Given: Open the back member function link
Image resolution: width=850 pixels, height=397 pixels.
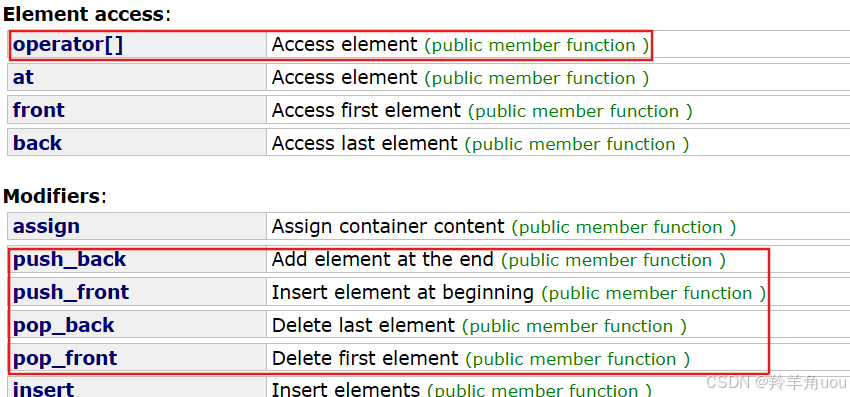Looking at the screenshot, I should [37, 143].
